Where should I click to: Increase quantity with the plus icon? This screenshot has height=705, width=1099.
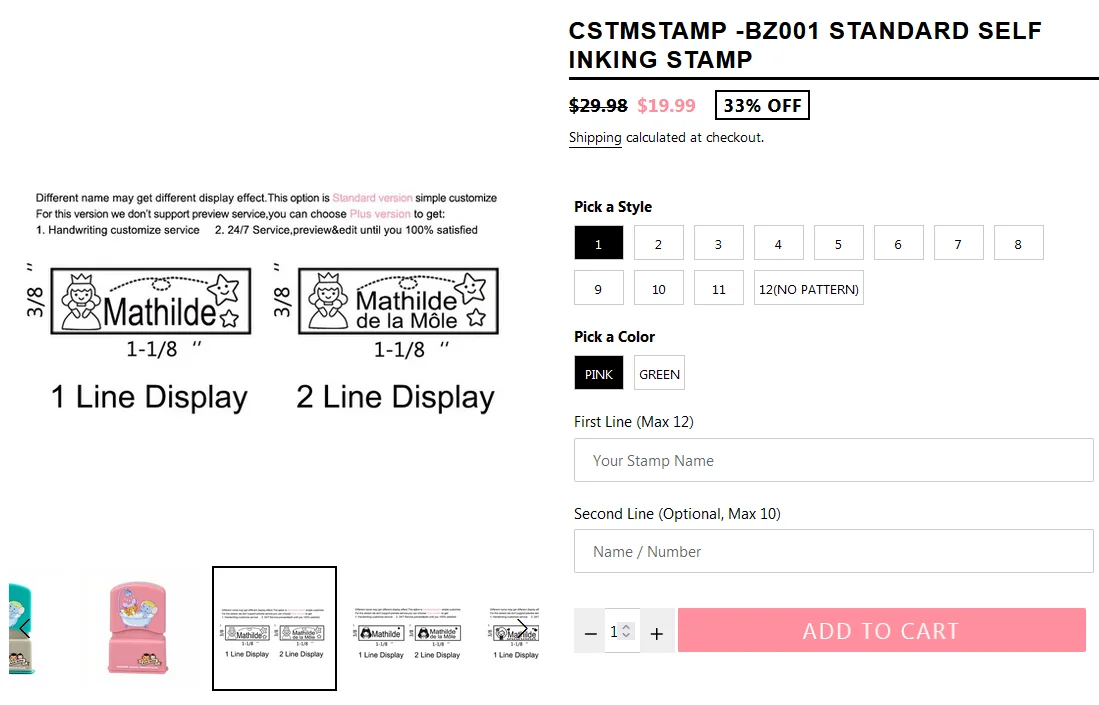click(x=657, y=633)
